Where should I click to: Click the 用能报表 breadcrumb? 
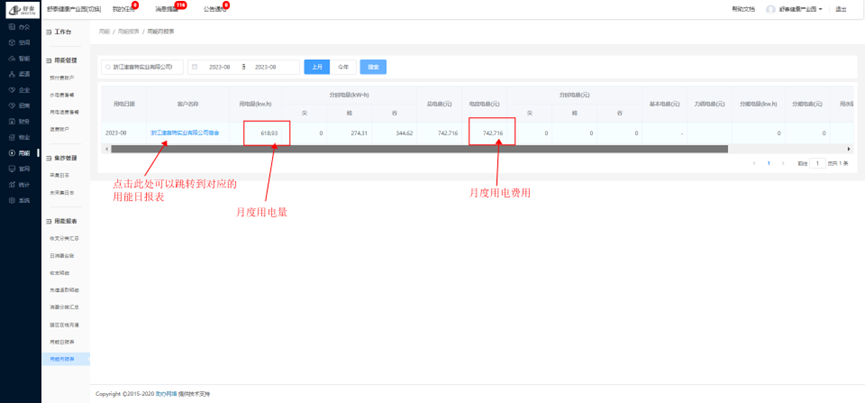[x=128, y=32]
